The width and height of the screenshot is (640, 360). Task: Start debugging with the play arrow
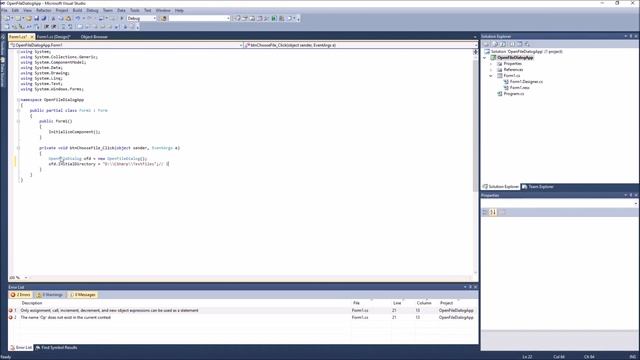coord(122,18)
